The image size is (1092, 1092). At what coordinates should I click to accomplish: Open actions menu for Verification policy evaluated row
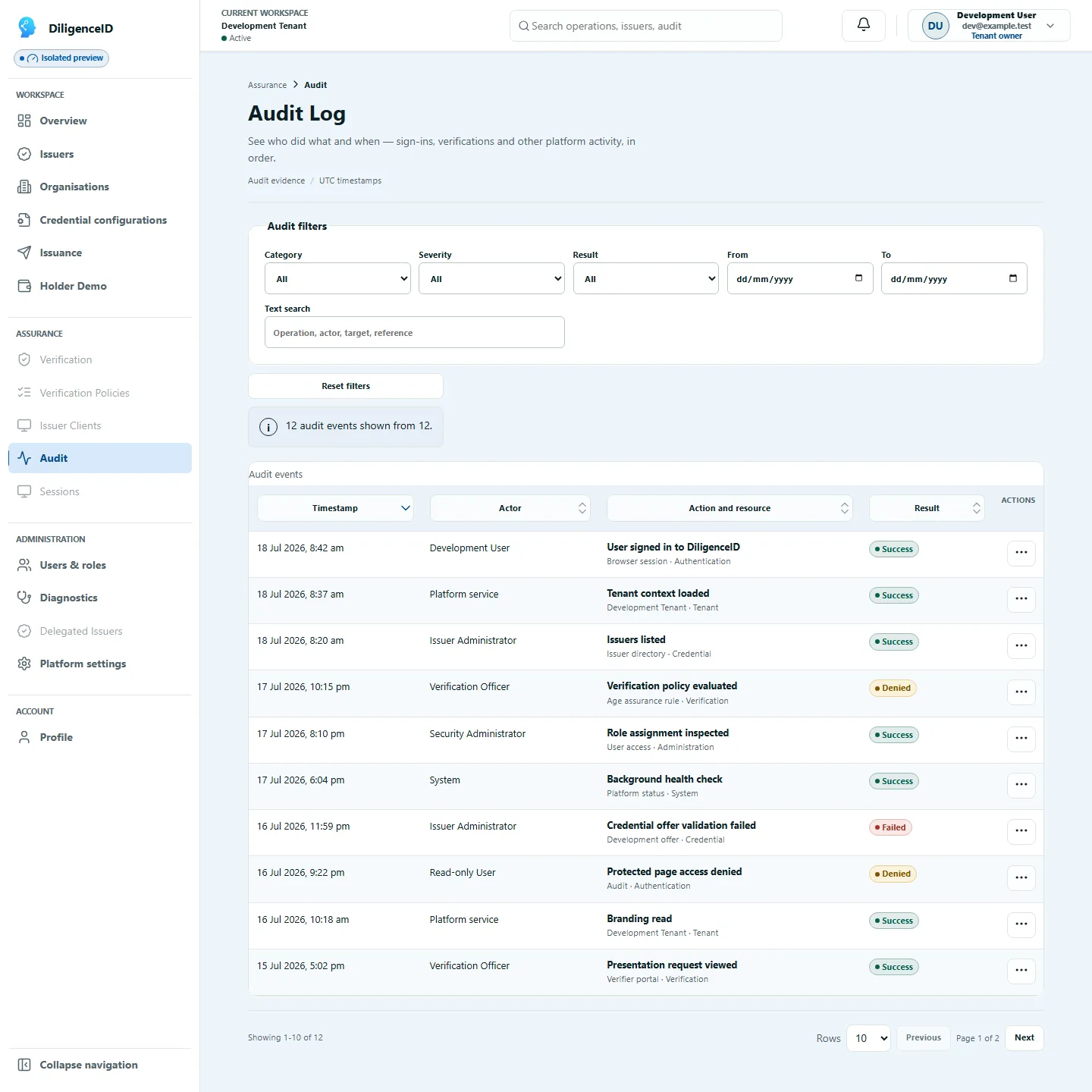pyautogui.click(x=1021, y=692)
